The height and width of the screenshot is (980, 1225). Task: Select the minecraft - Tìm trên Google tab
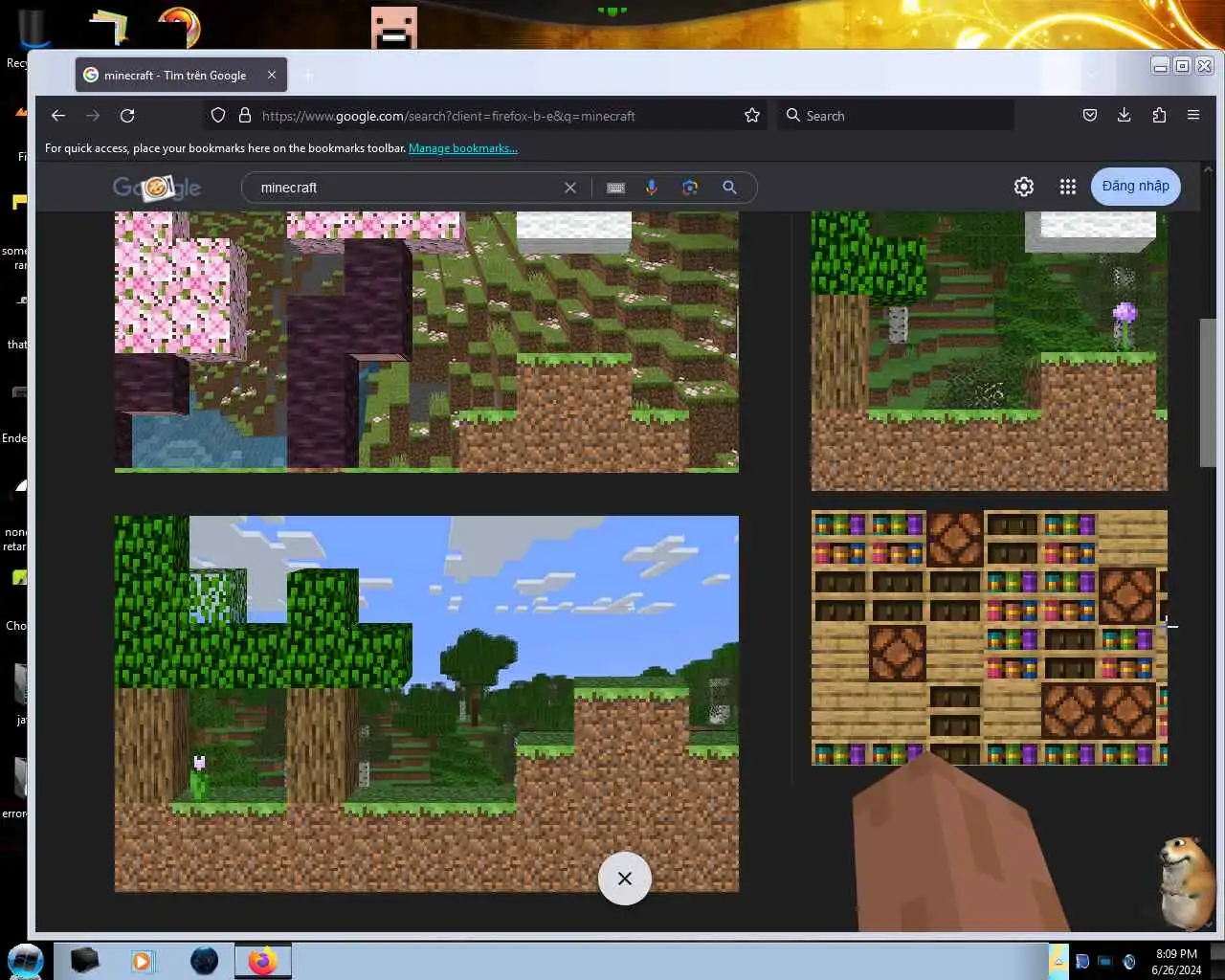coord(180,75)
